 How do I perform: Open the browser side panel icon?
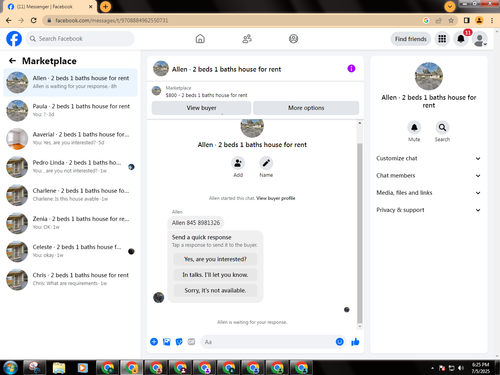pos(467,20)
